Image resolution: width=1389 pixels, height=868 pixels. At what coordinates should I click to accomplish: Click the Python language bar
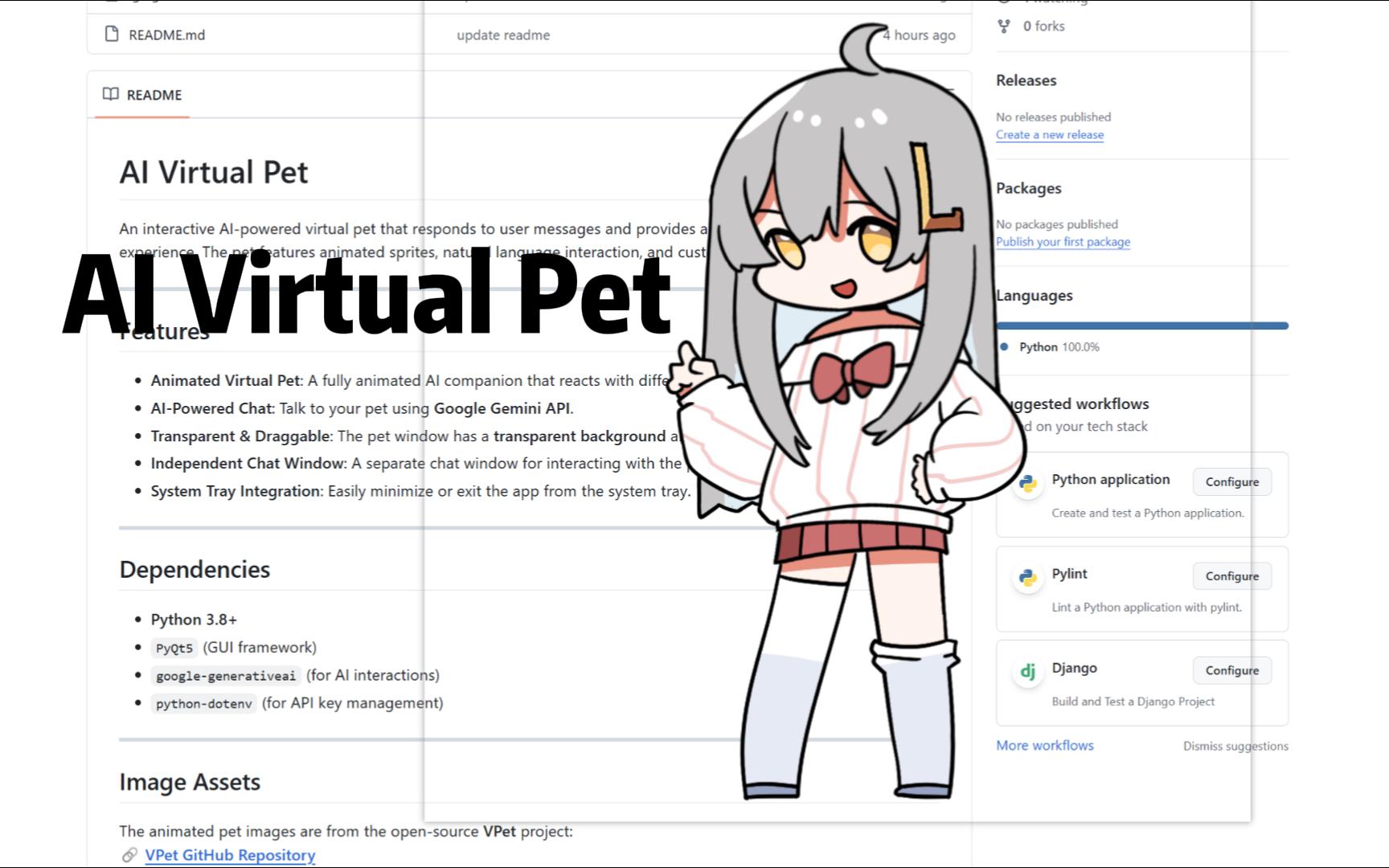[1142, 325]
